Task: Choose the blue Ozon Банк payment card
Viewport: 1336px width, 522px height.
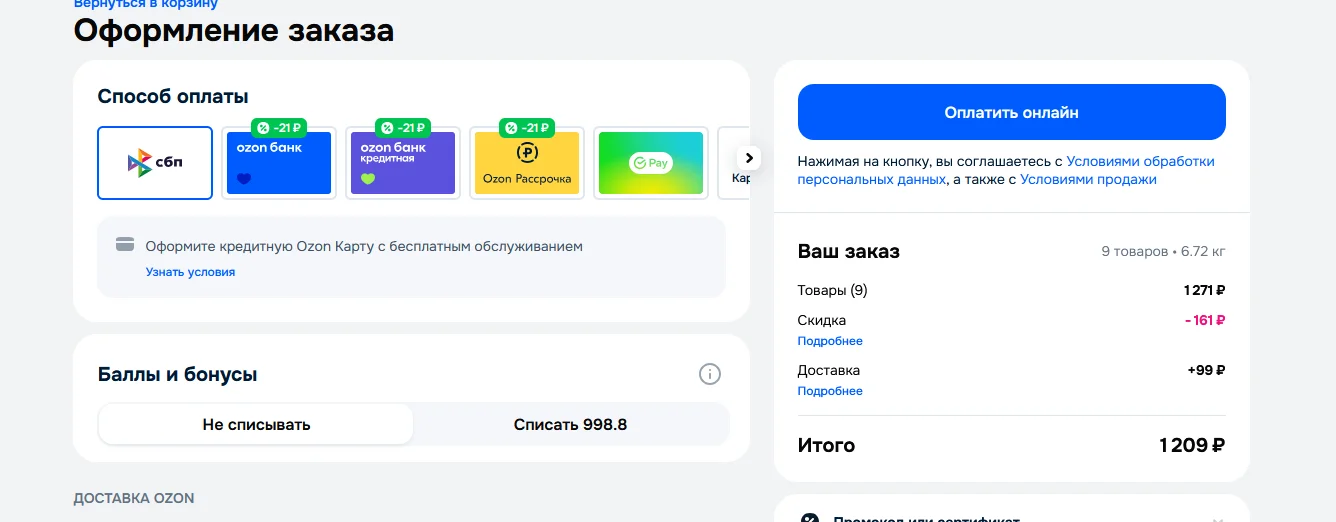Action: coord(279,163)
